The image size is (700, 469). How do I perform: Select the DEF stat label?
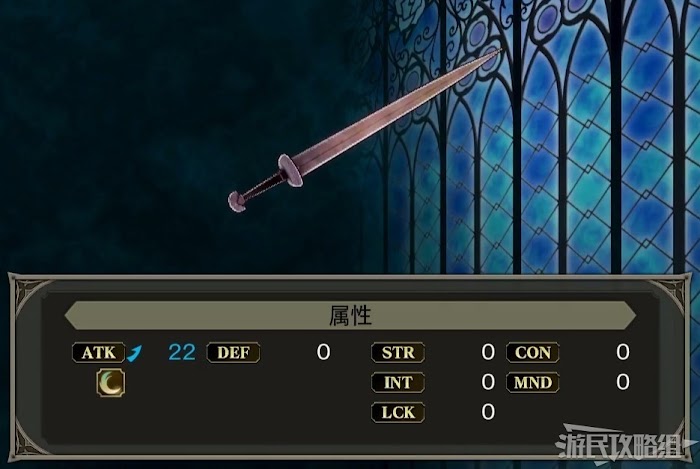(x=233, y=353)
